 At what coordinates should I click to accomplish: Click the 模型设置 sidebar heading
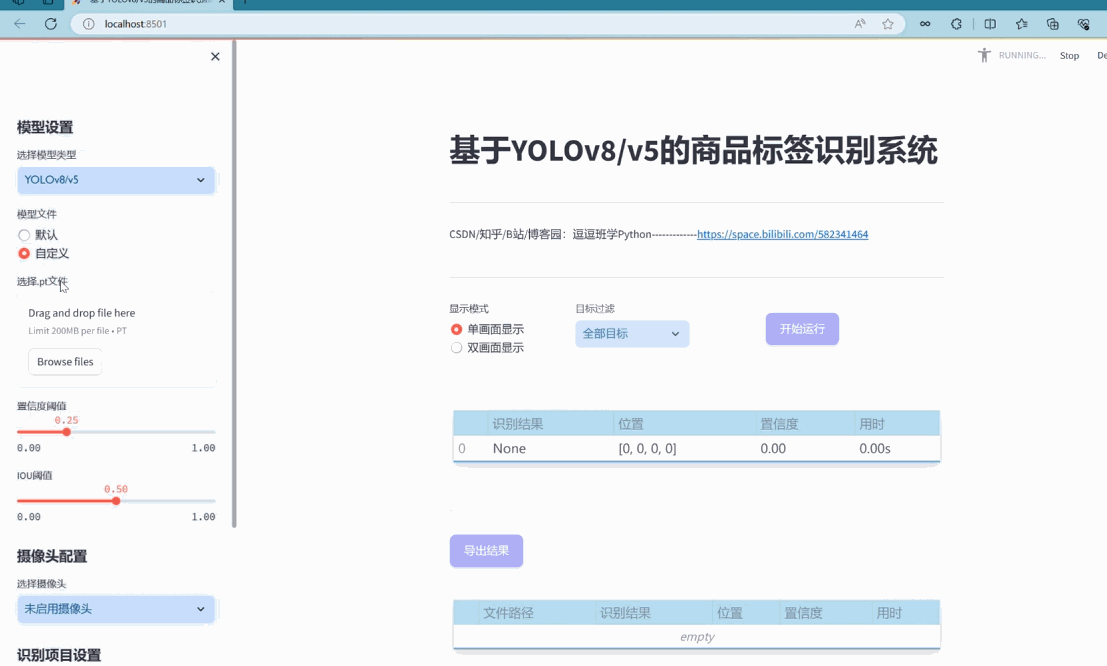point(45,128)
